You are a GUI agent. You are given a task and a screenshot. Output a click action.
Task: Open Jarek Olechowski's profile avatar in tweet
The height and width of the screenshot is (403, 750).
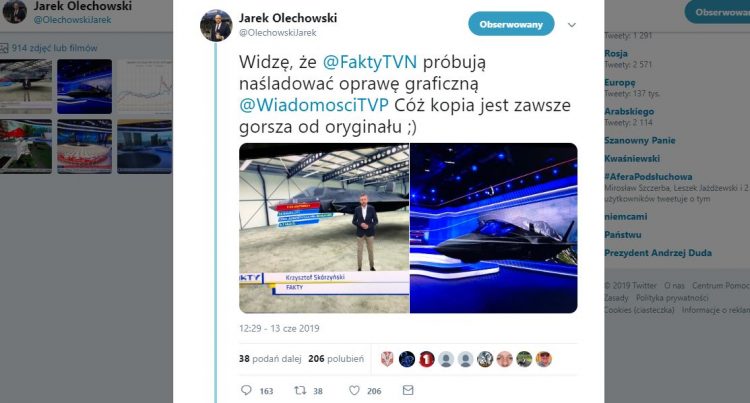tap(216, 25)
